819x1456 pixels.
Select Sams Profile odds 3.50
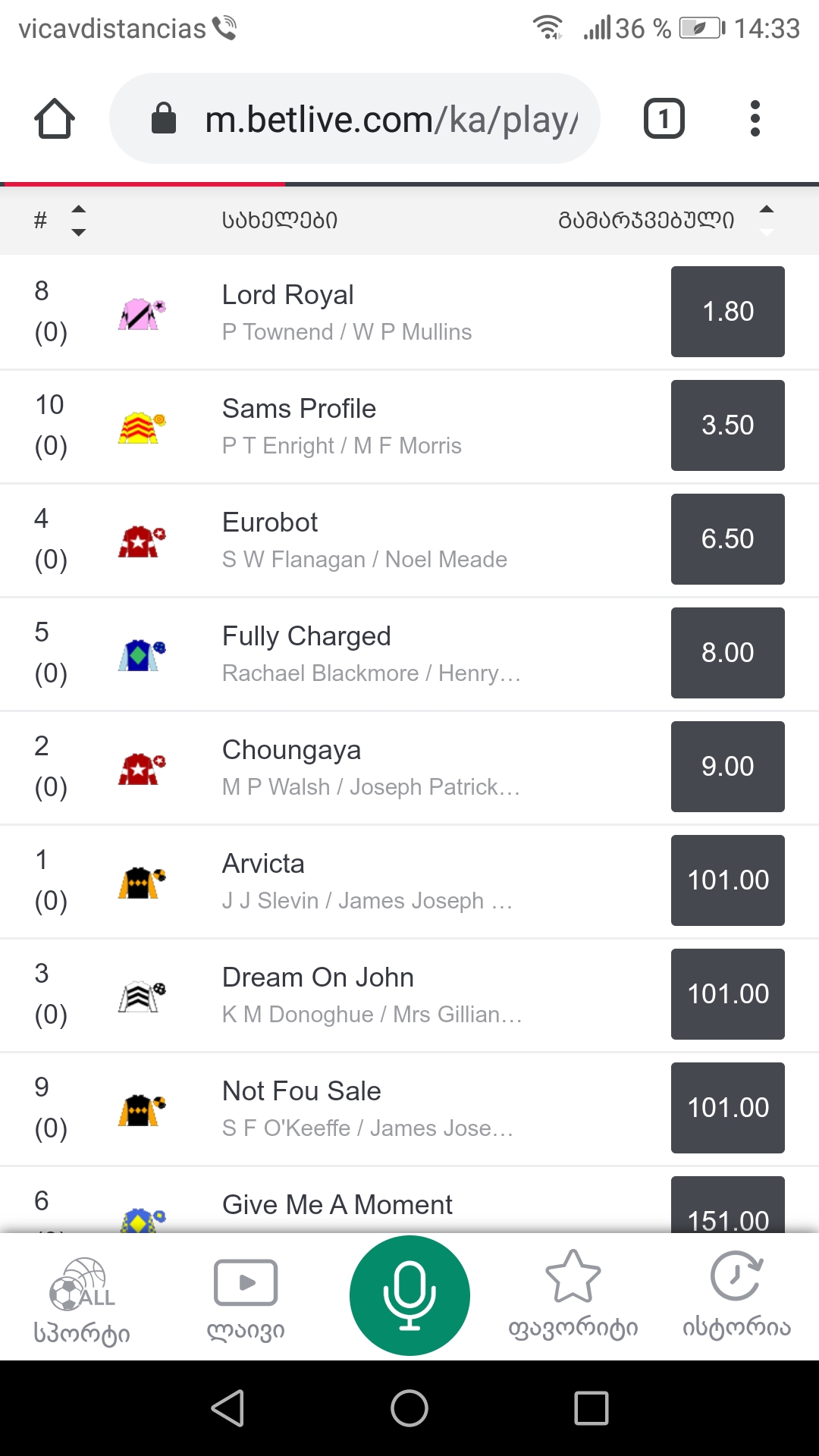[x=727, y=425]
